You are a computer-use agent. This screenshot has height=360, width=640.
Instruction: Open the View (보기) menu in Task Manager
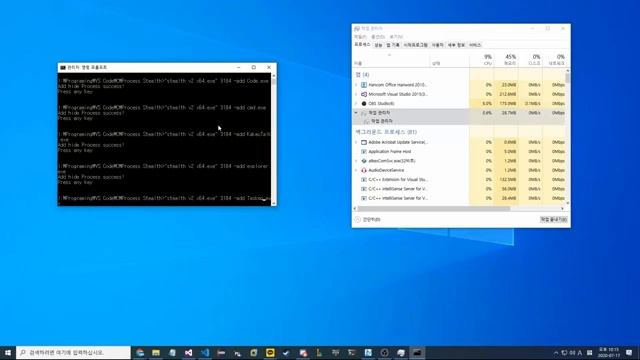(x=396, y=37)
